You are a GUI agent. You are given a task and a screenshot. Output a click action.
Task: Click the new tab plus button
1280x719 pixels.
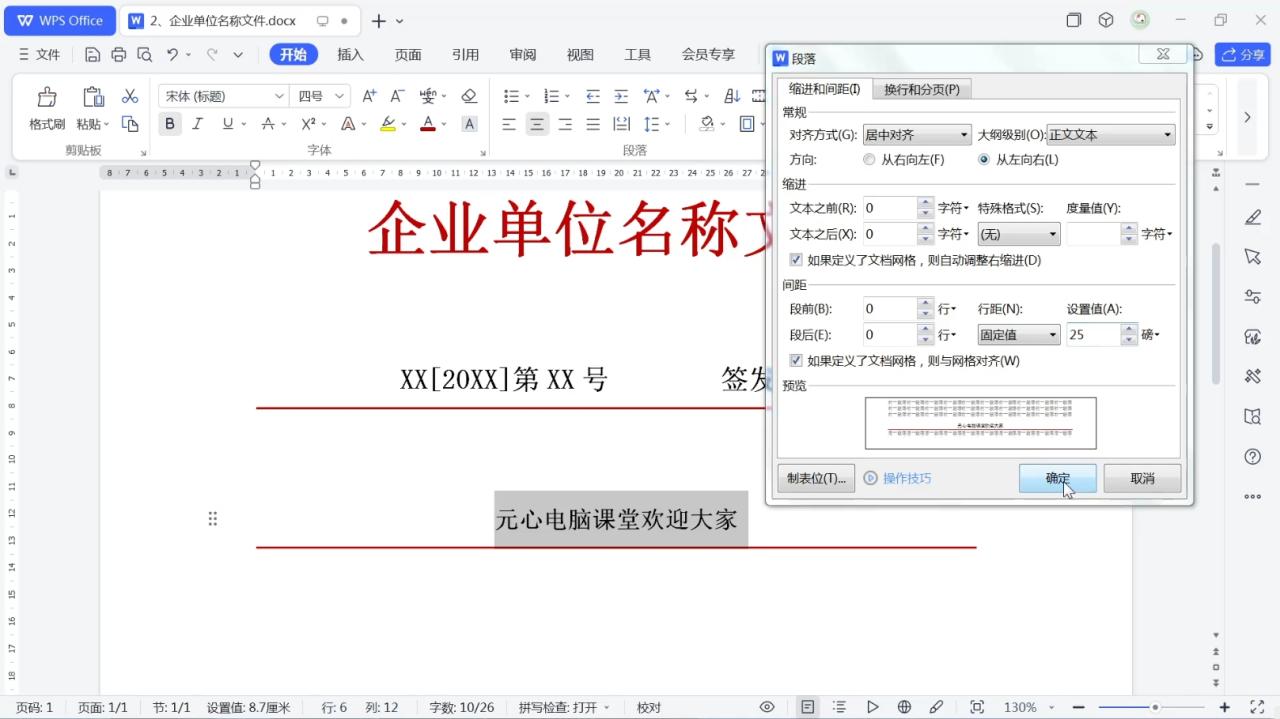coord(378,21)
